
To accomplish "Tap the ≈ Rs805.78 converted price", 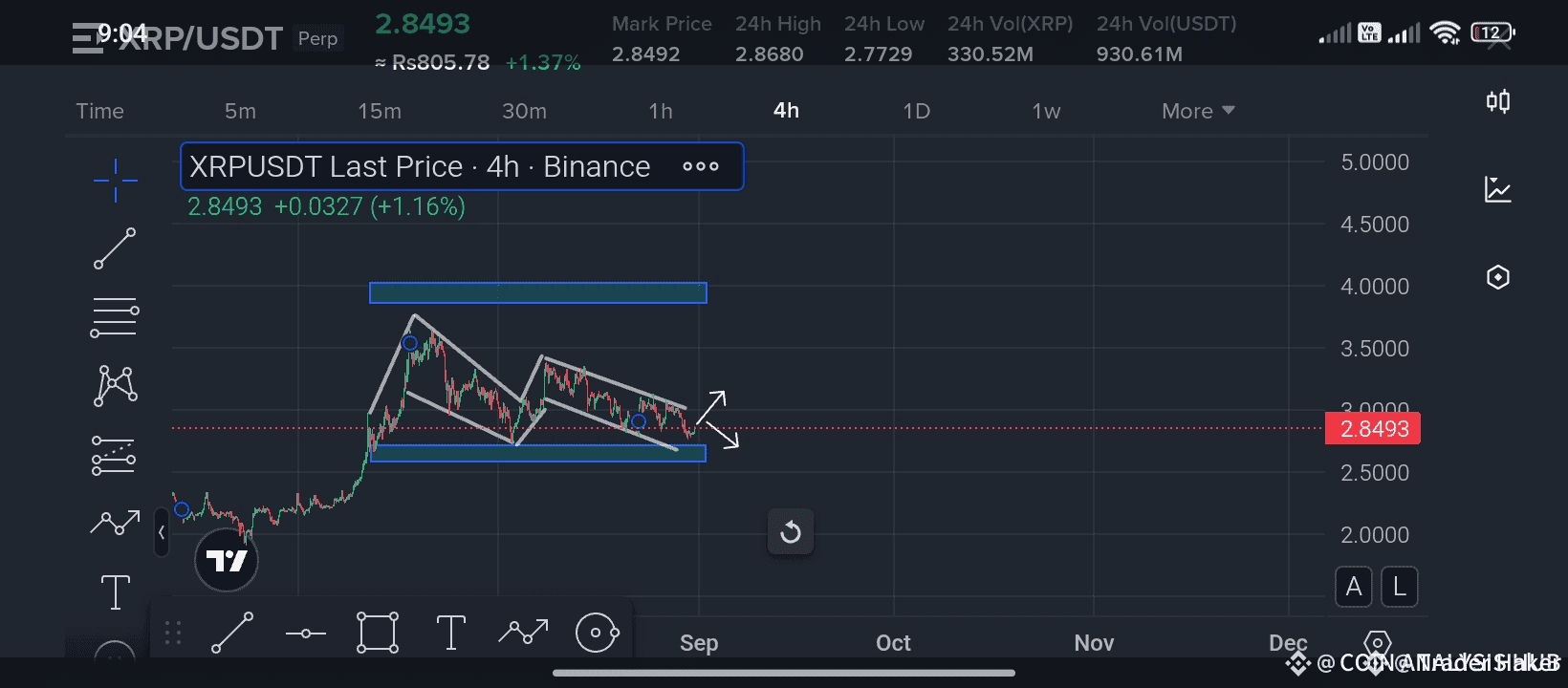I will [432, 63].
